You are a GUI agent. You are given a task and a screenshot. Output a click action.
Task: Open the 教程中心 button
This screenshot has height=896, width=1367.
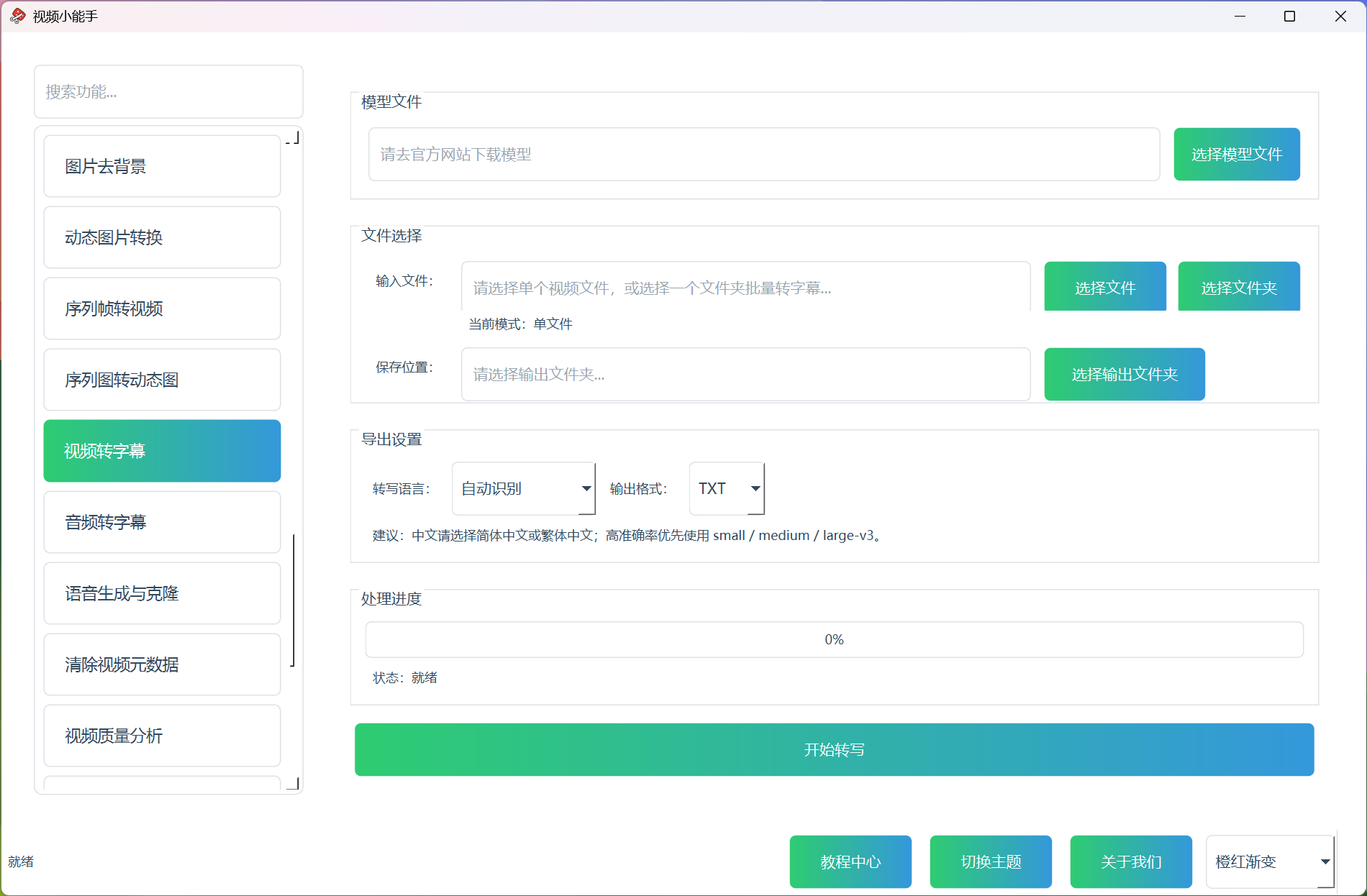coord(850,861)
